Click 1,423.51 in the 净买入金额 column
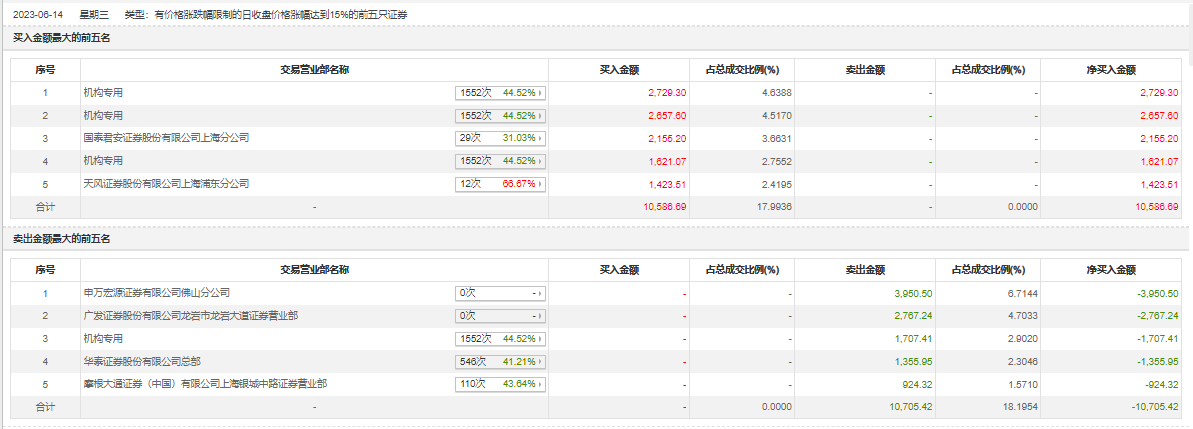 tap(1159, 184)
